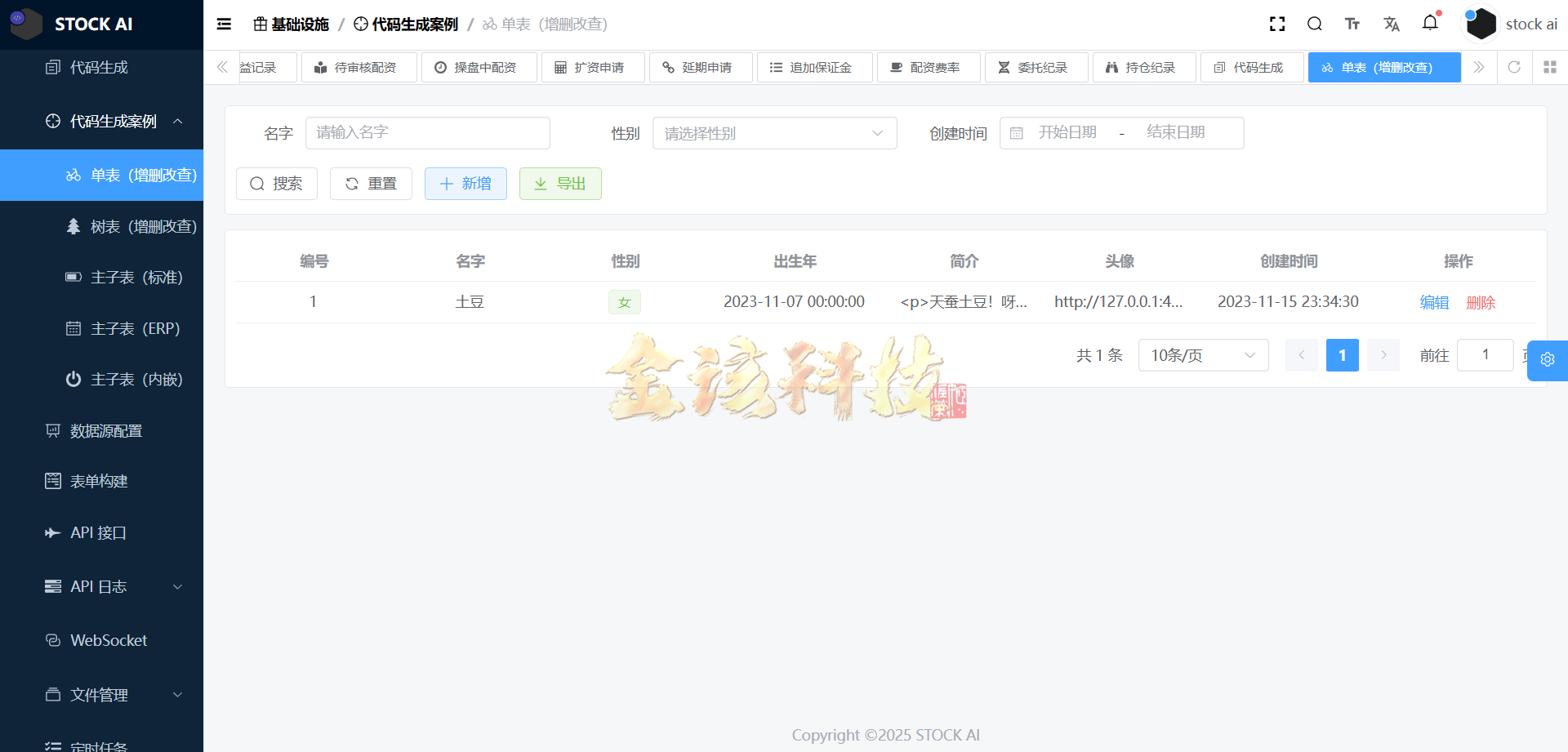Open the floating settings gear on the right
The height and width of the screenshot is (752, 1568).
(x=1548, y=359)
